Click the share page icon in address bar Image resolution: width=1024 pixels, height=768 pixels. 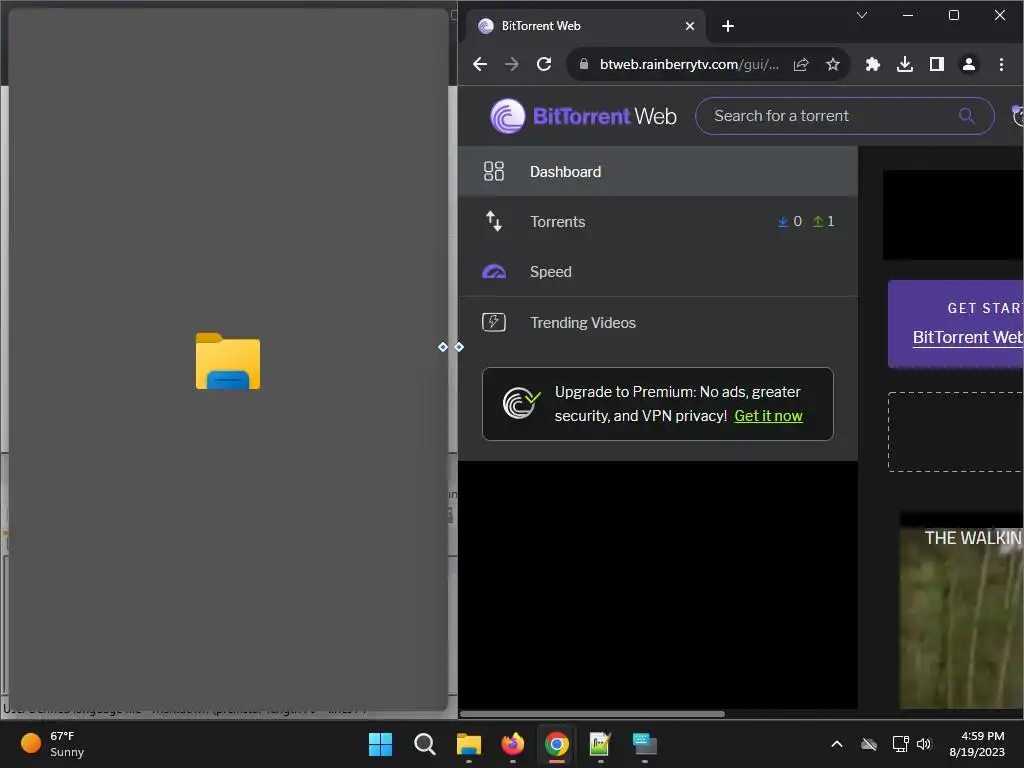[x=801, y=64]
